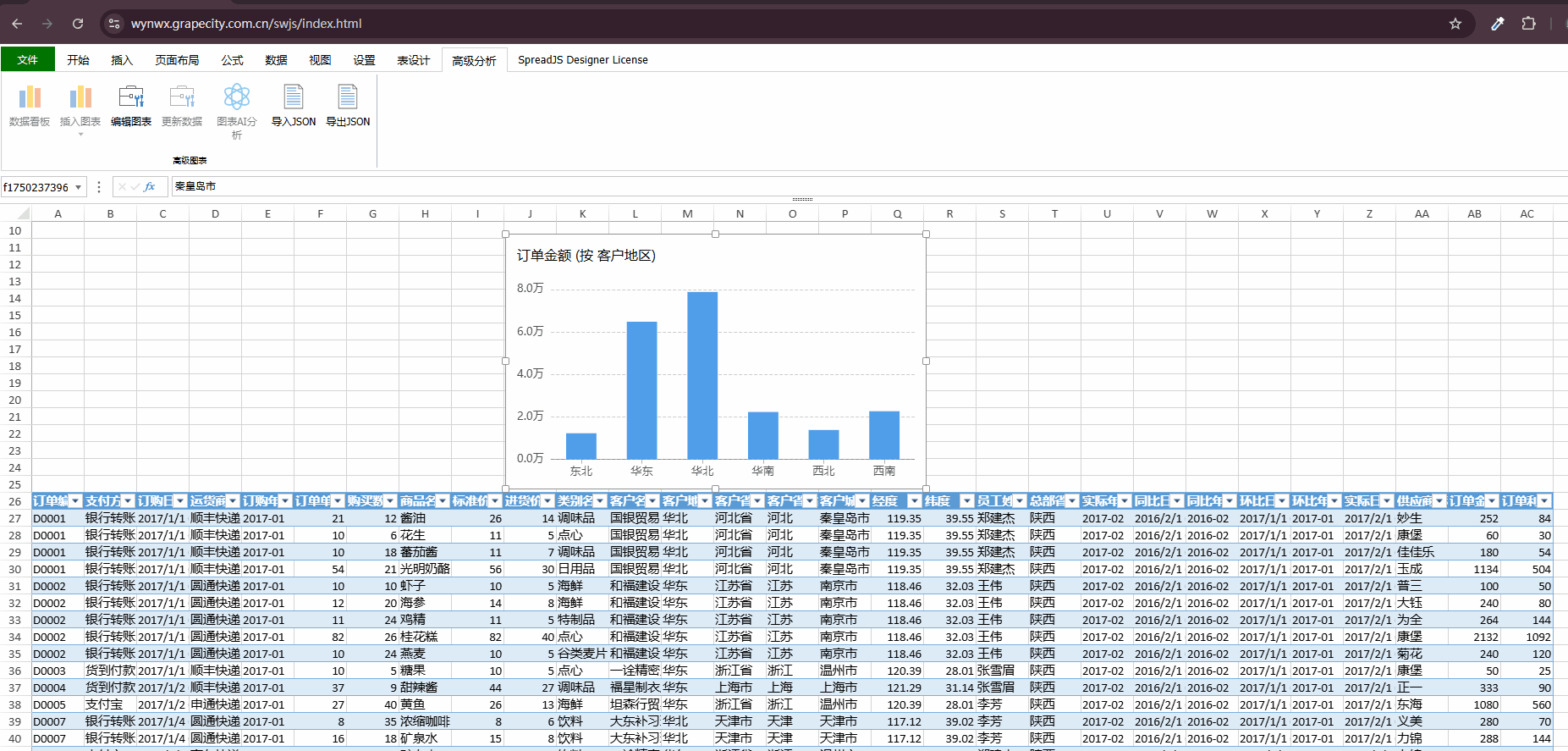Click the SpreadJS Designer License tab
1568x751 pixels.
coord(583,60)
